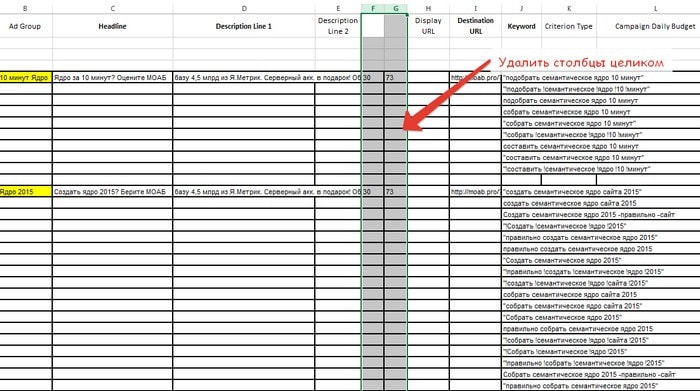Select column D header letter
Viewport: 700px width, 391px height.
point(244,8)
